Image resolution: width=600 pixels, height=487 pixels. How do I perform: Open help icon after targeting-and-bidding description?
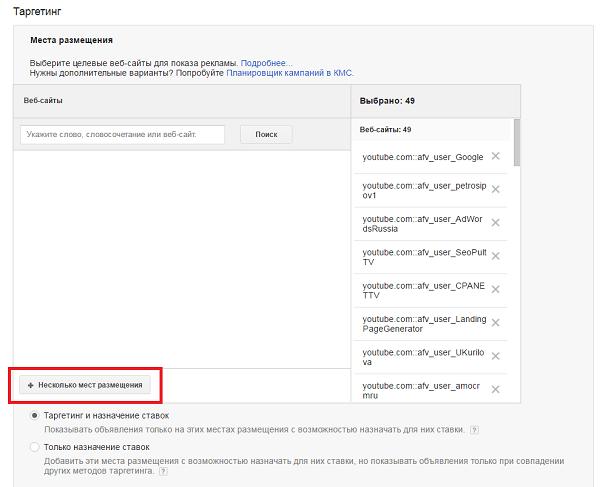pyautogui.click(x=474, y=430)
